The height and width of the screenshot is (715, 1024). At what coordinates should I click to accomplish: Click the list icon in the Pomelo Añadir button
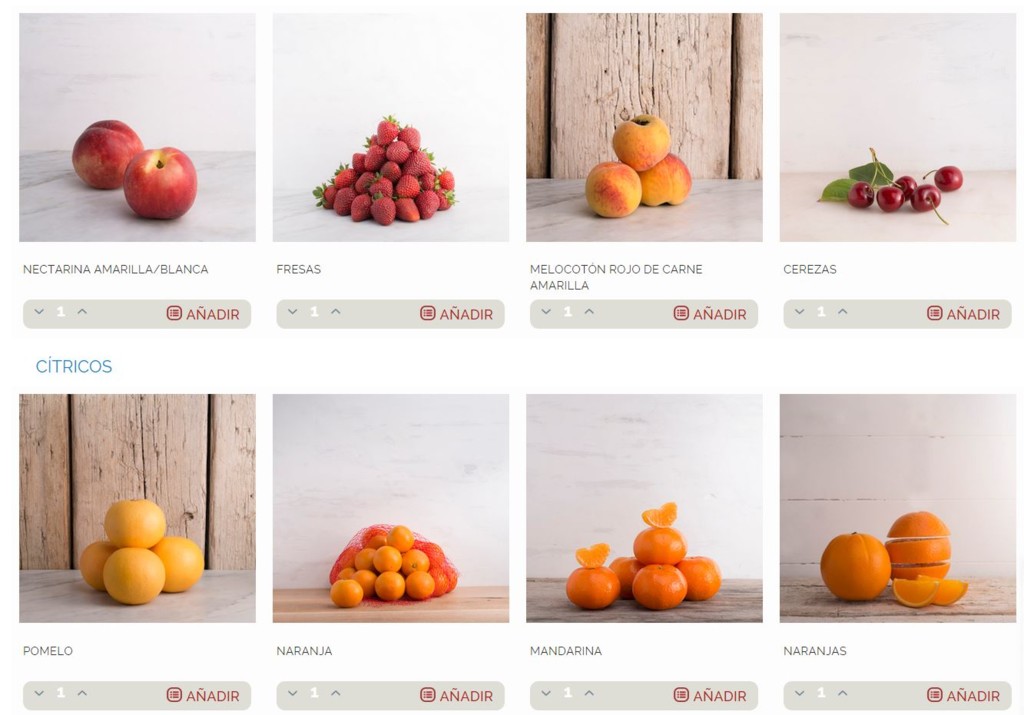coord(174,695)
